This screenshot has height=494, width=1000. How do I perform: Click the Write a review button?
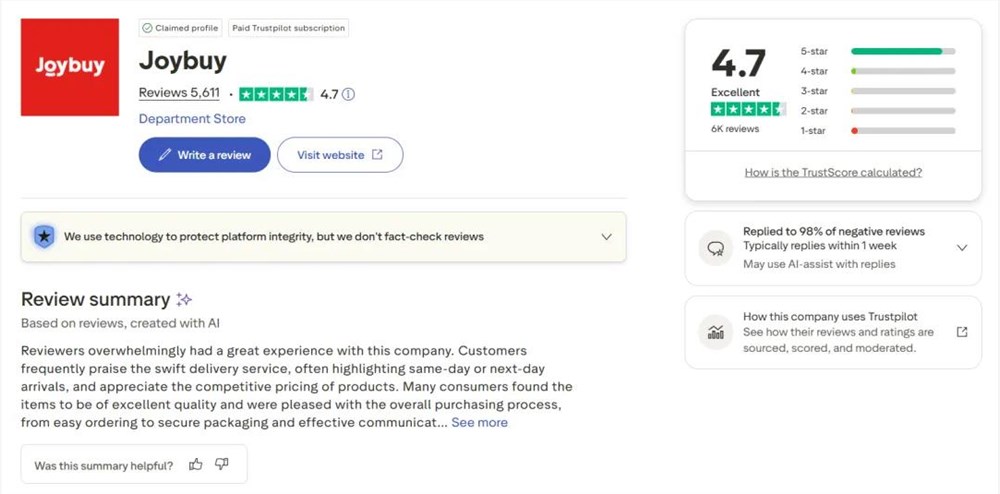[x=204, y=155]
